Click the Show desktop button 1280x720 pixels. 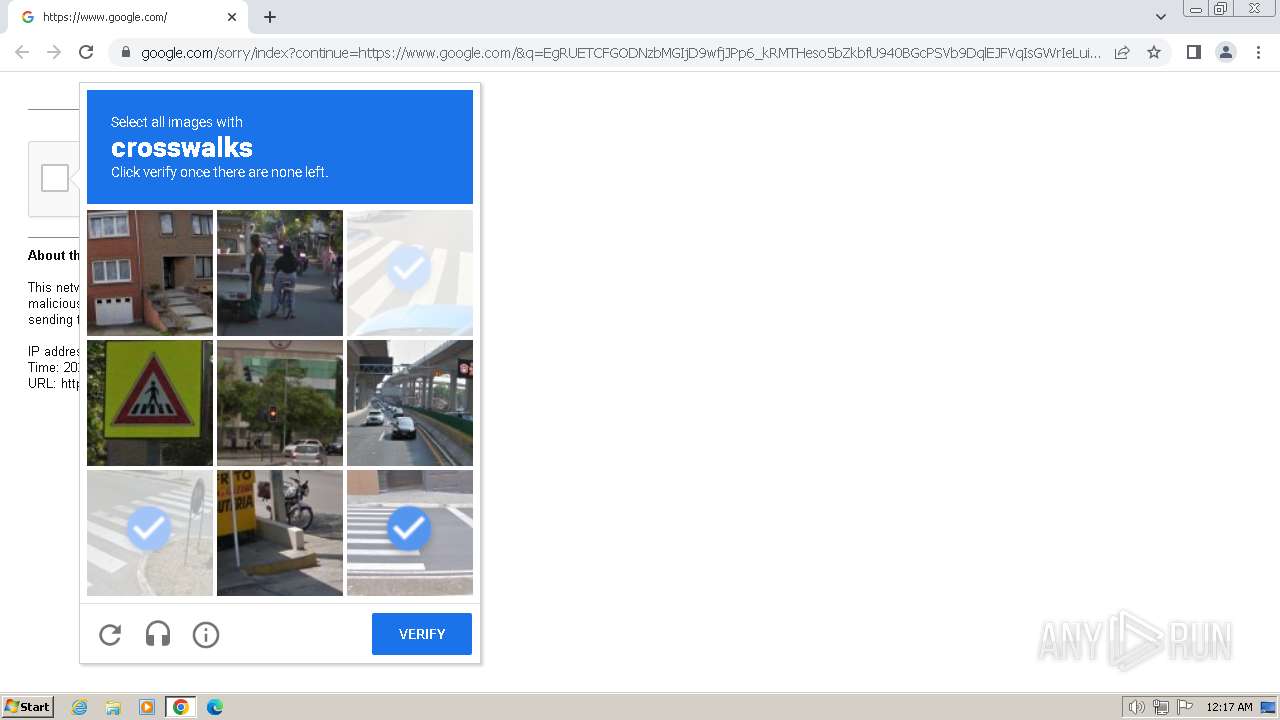pyautogui.click(x=1269, y=707)
